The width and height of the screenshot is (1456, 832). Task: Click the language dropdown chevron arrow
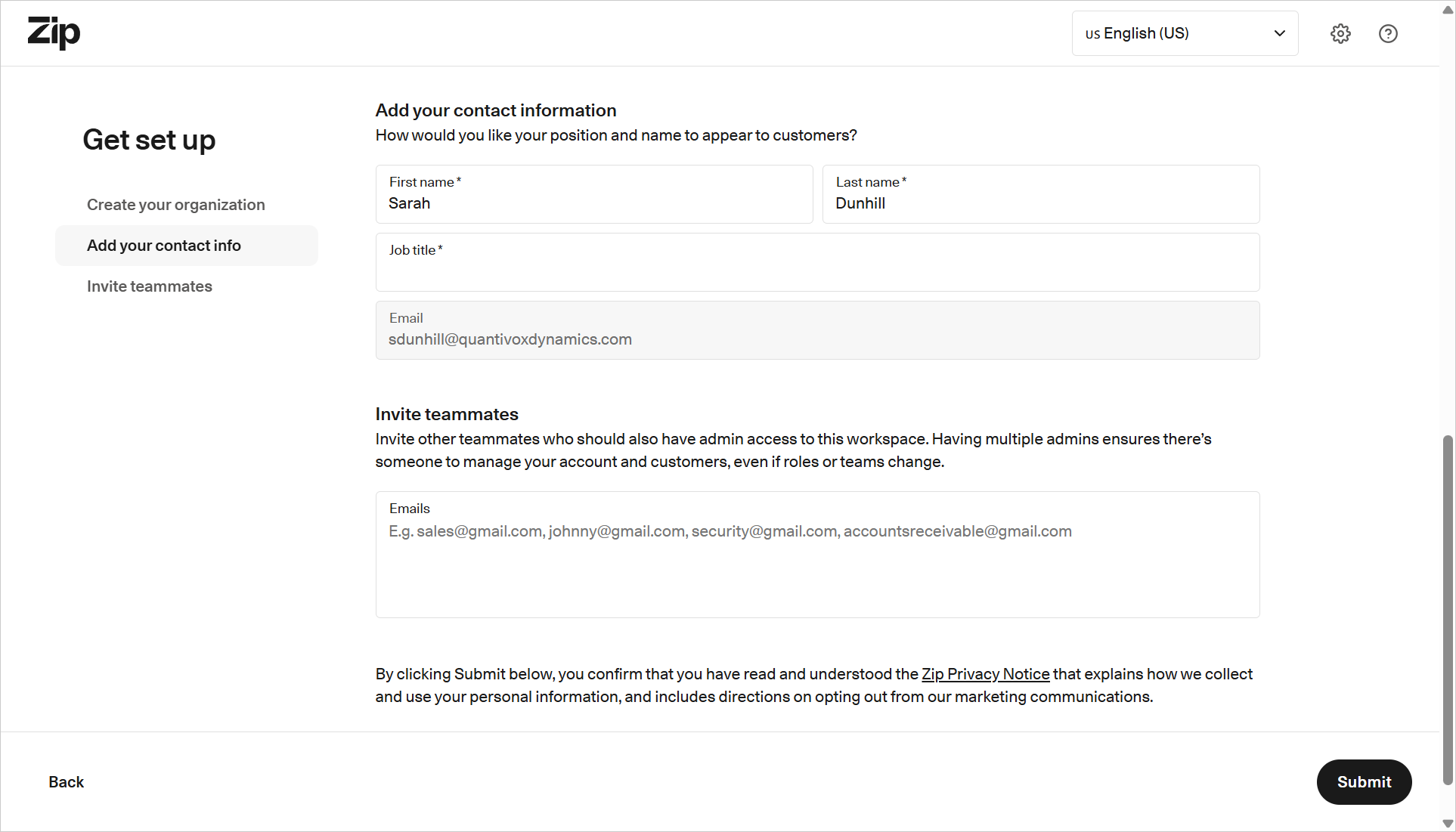click(x=1279, y=33)
